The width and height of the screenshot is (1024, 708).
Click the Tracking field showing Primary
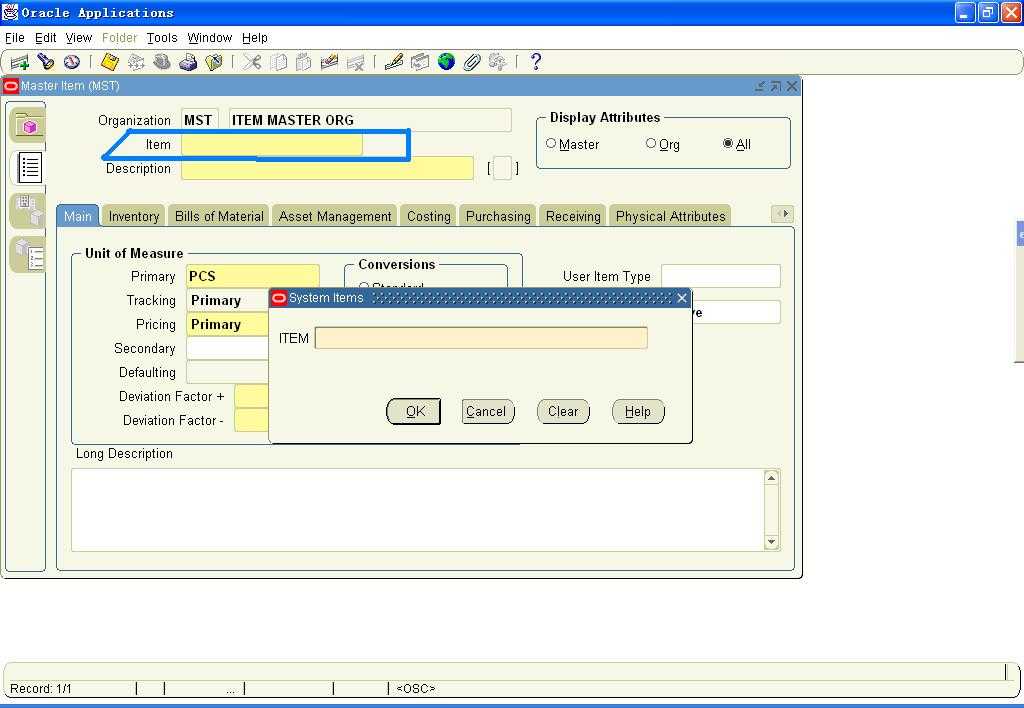click(228, 300)
